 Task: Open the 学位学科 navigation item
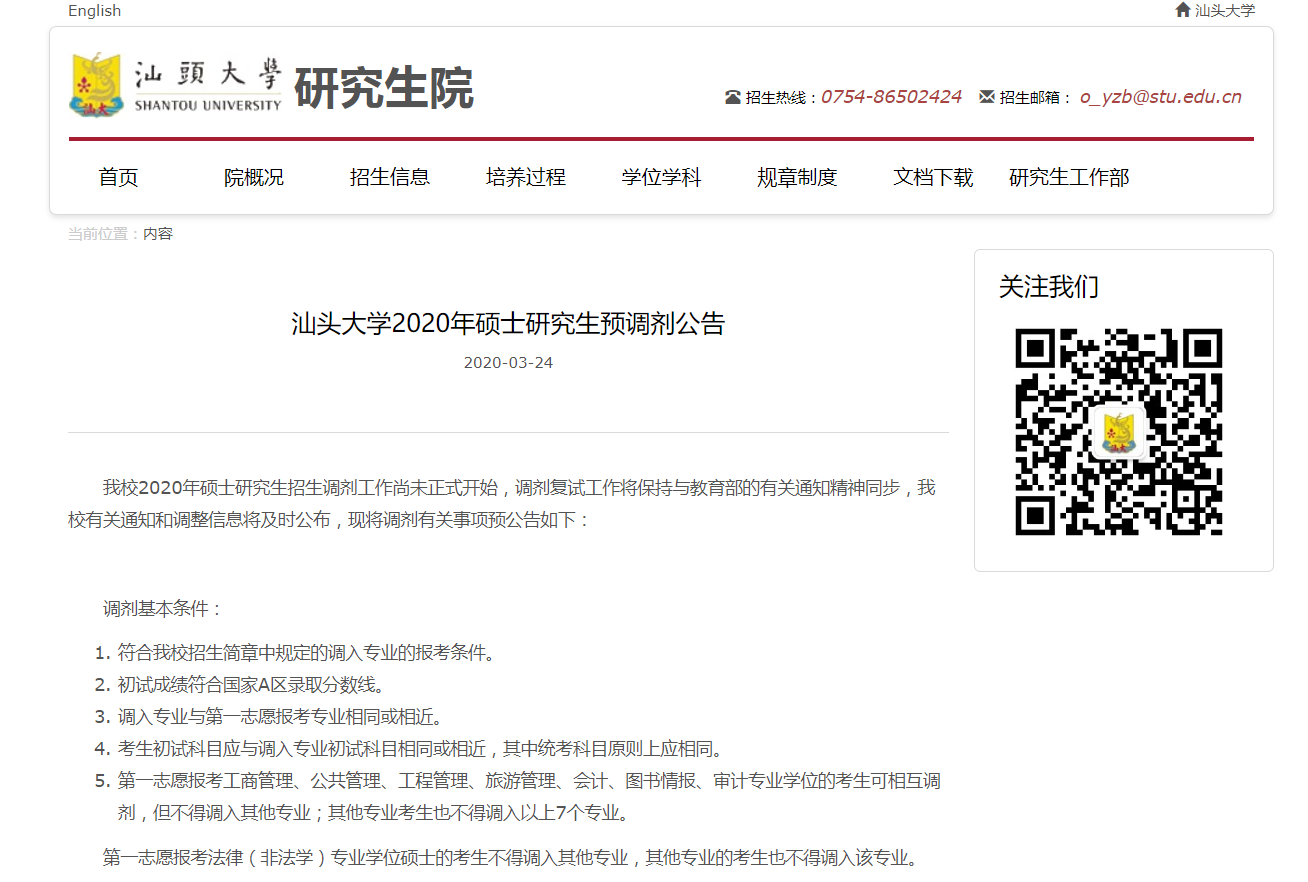tap(661, 178)
